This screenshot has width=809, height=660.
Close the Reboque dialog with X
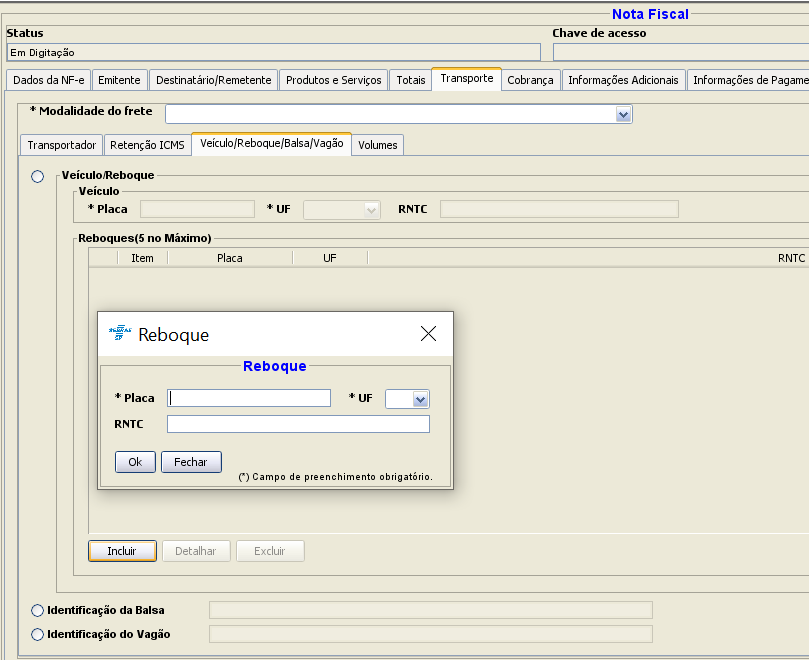tap(428, 334)
